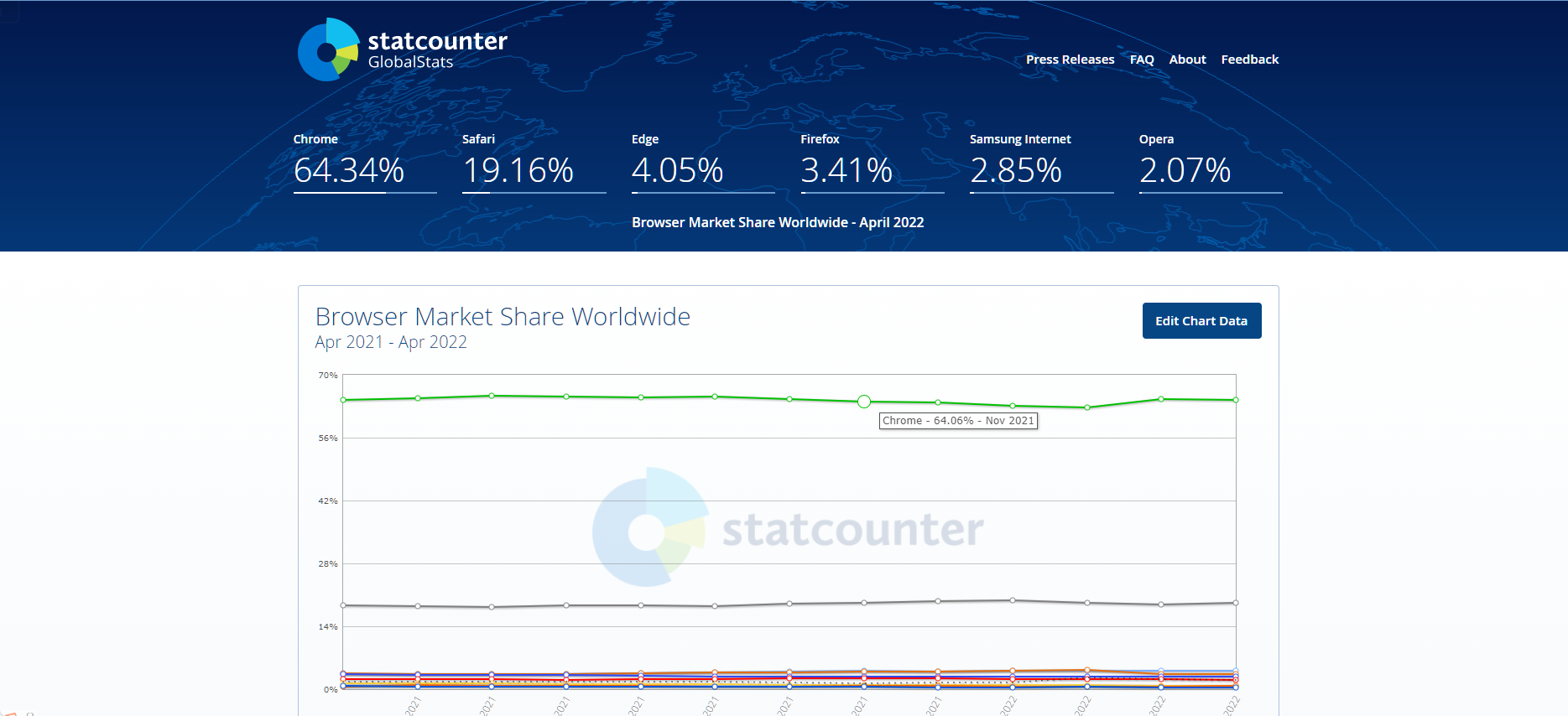Click the last point on the green Chrome line

click(1235, 400)
